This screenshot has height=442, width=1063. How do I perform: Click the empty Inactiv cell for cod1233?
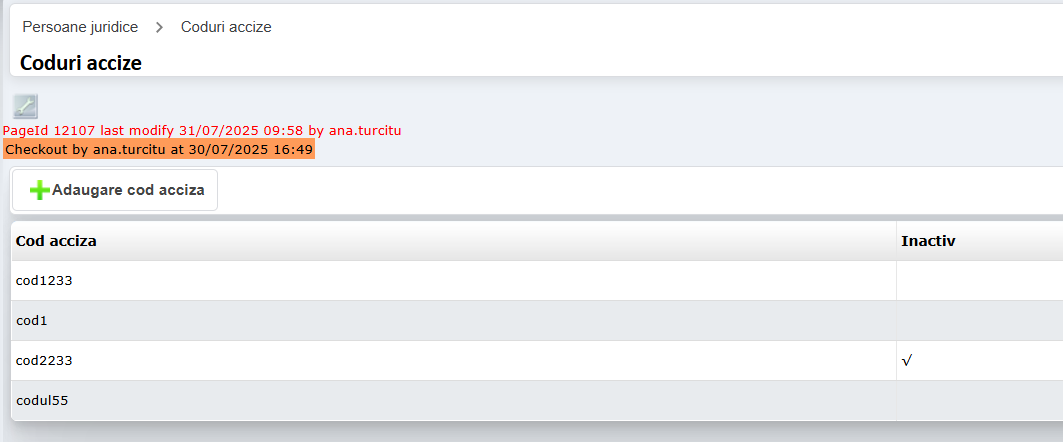(978, 281)
